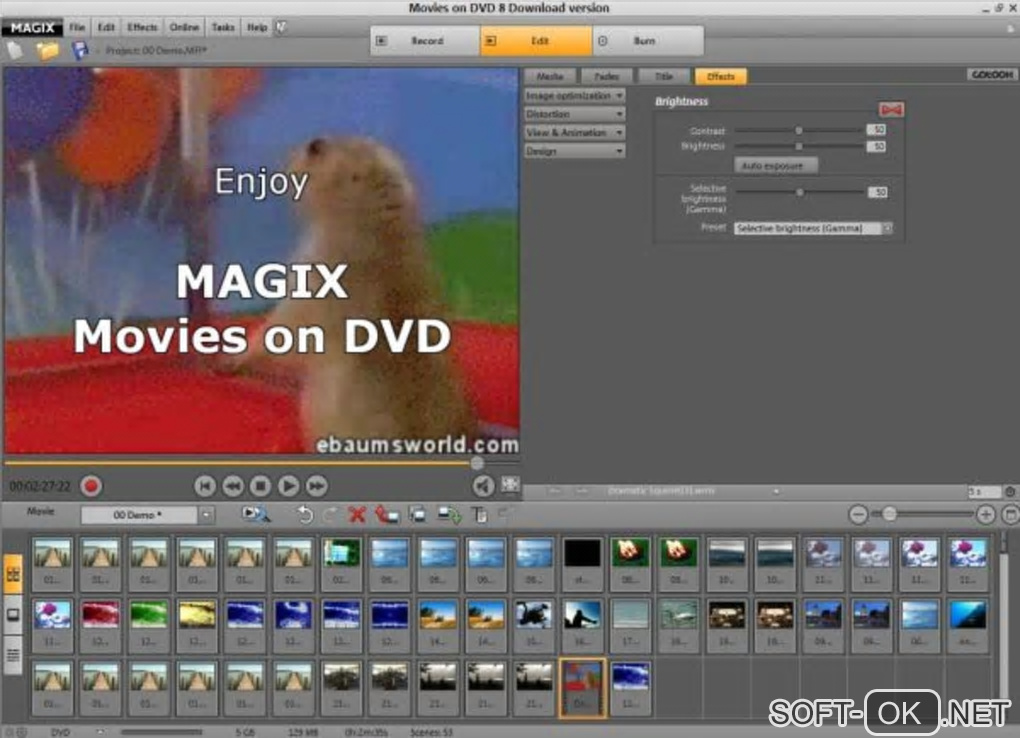Switch to the Fades tab

click(607, 76)
